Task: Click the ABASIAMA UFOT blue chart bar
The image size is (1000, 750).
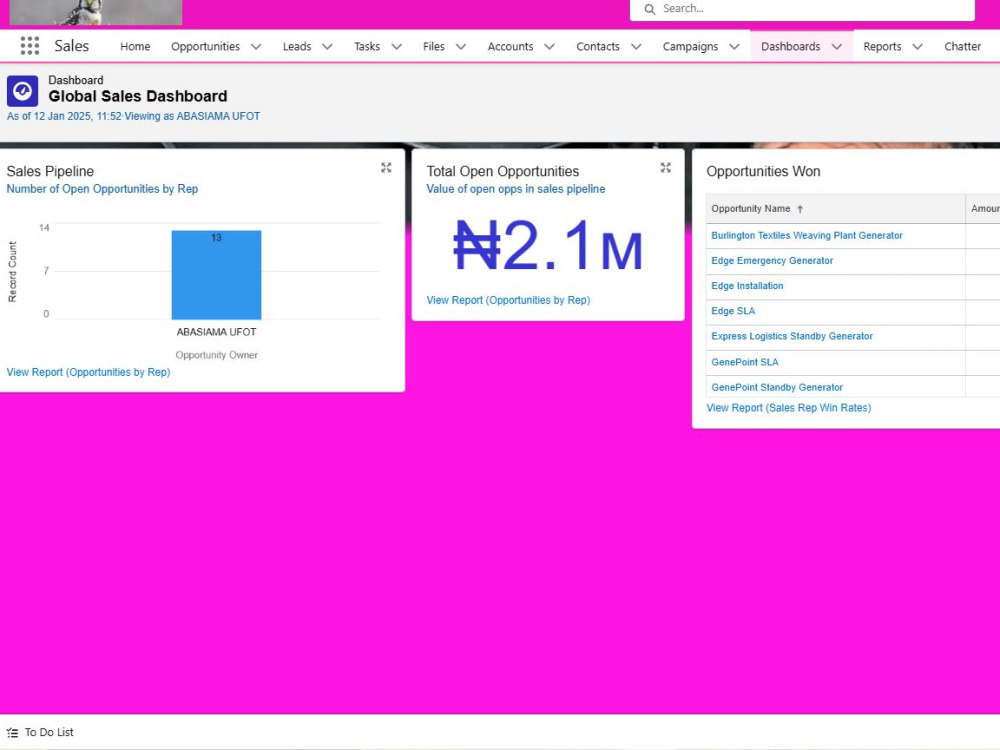Action: click(216, 275)
